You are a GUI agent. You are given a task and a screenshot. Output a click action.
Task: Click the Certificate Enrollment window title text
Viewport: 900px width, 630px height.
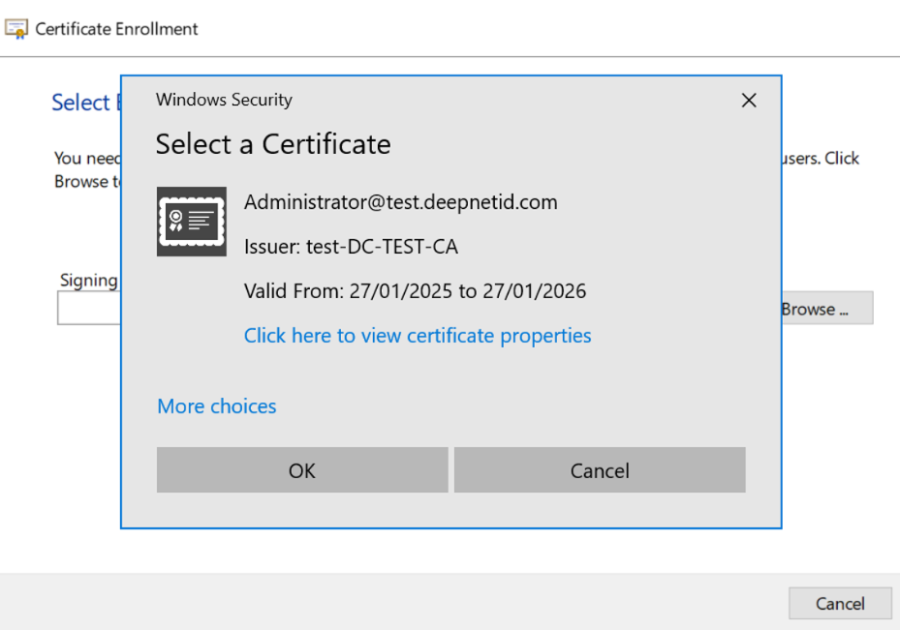(x=117, y=29)
